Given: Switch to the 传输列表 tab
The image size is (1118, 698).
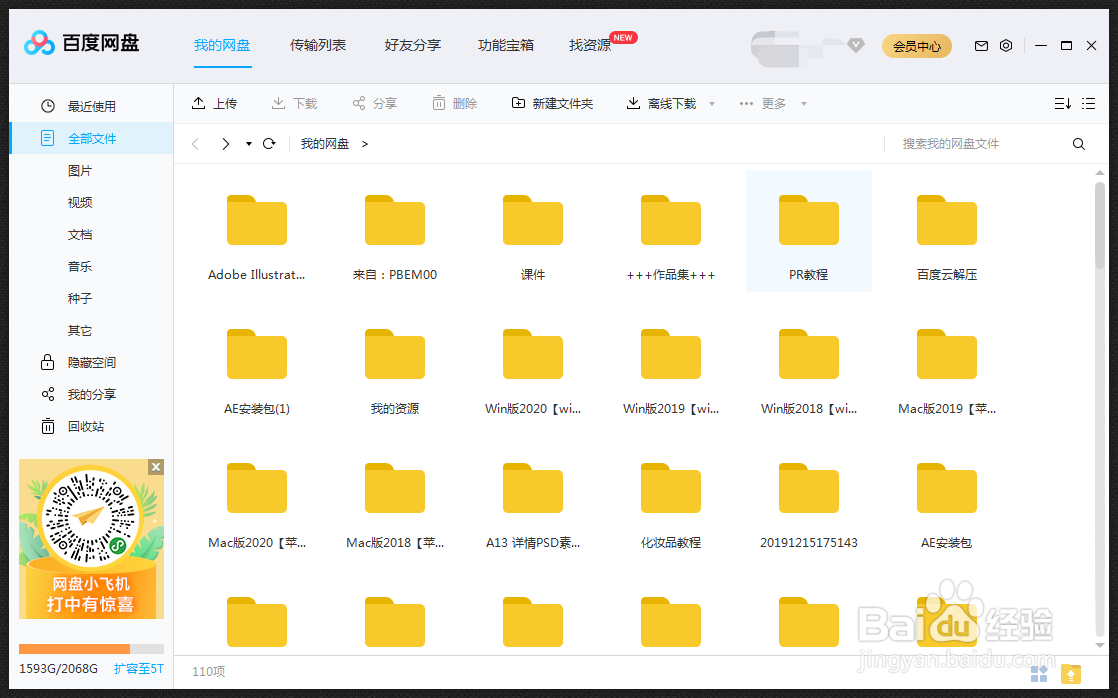Looking at the screenshot, I should click(x=318, y=44).
